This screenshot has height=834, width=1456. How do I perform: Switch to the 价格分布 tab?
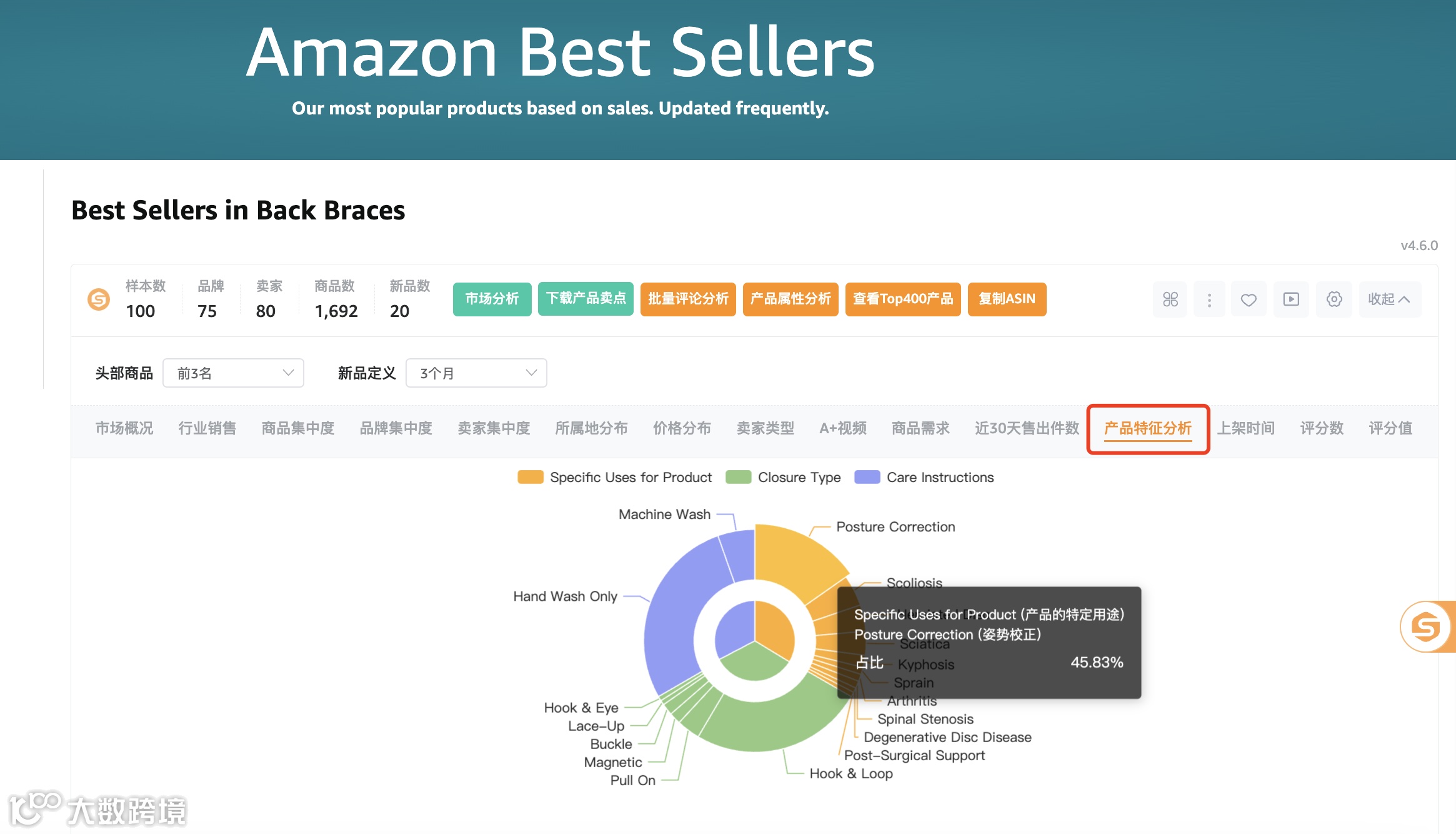682,428
